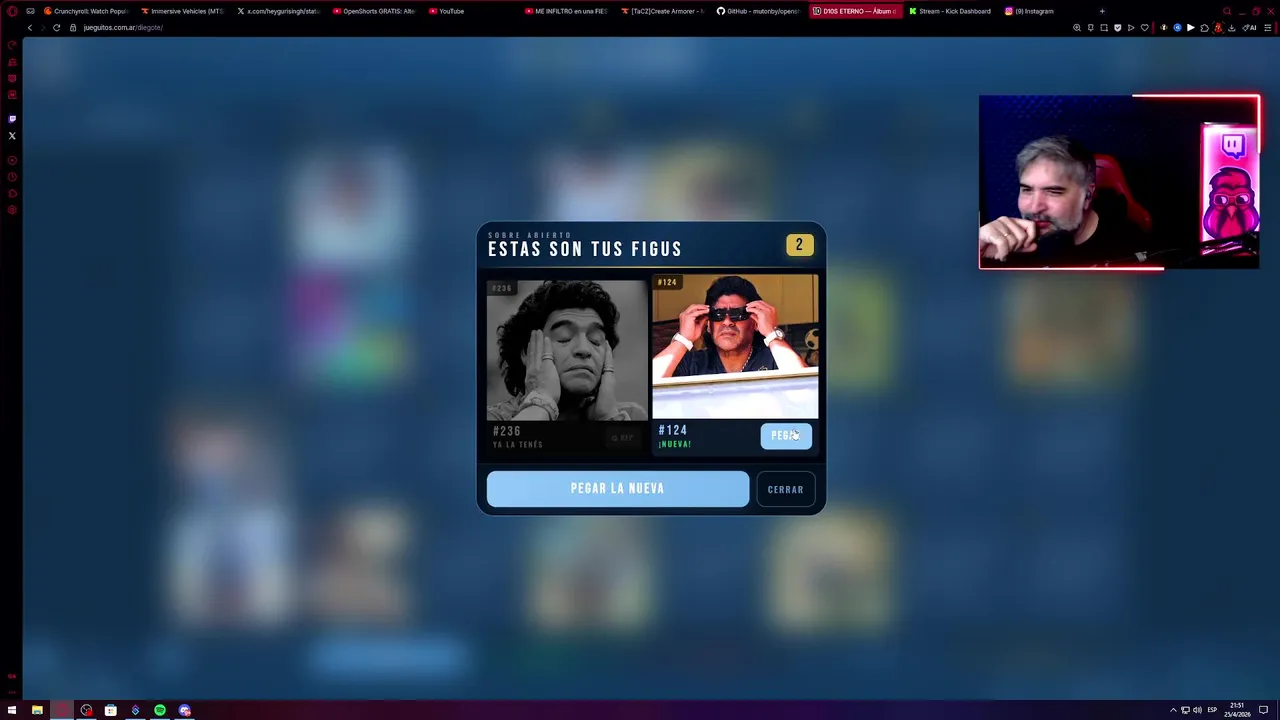1280x720 pixels.
Task: Open the history clock sidebar icon
Action: click(x=12, y=176)
